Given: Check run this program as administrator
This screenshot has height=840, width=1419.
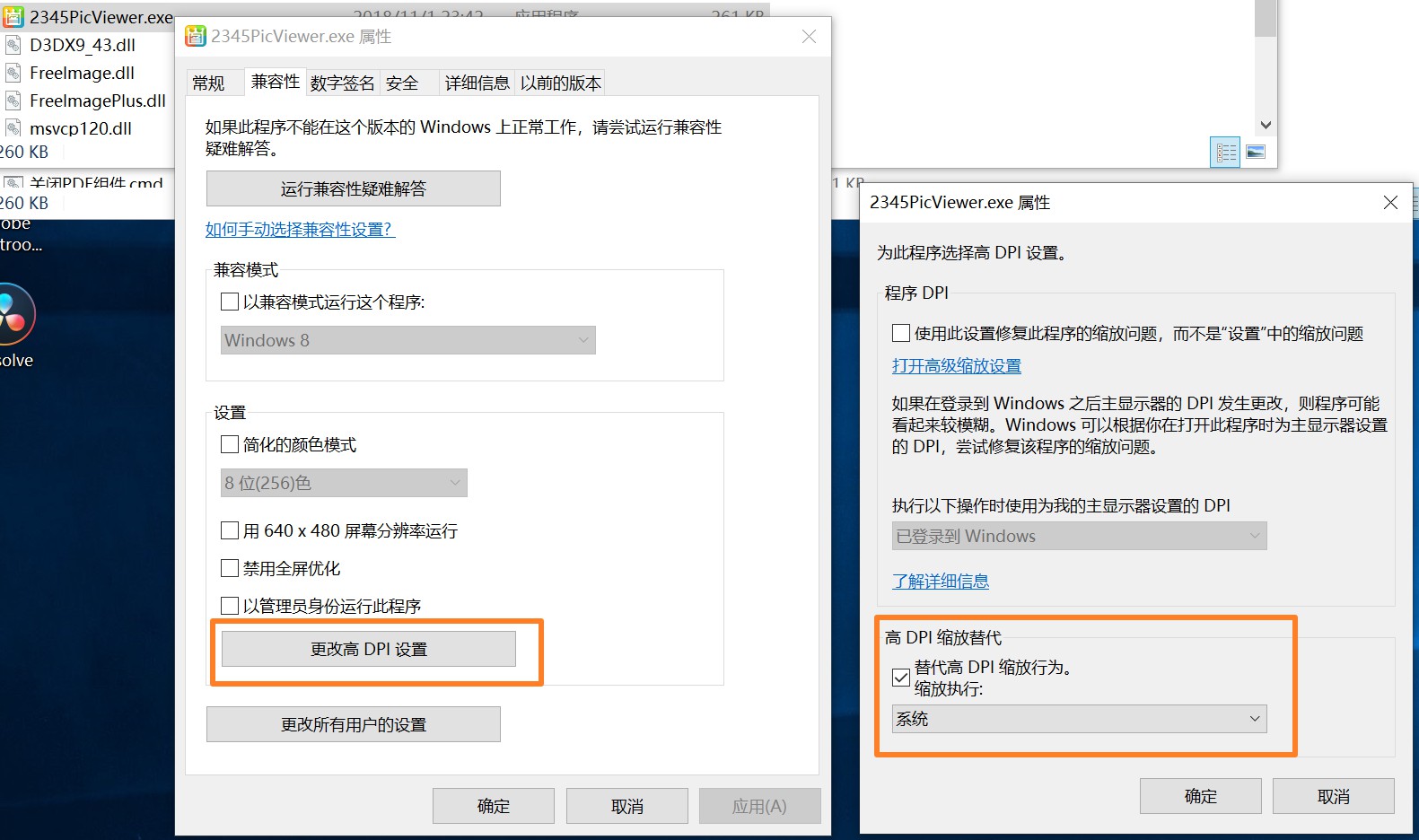Looking at the screenshot, I should pyautogui.click(x=230, y=606).
